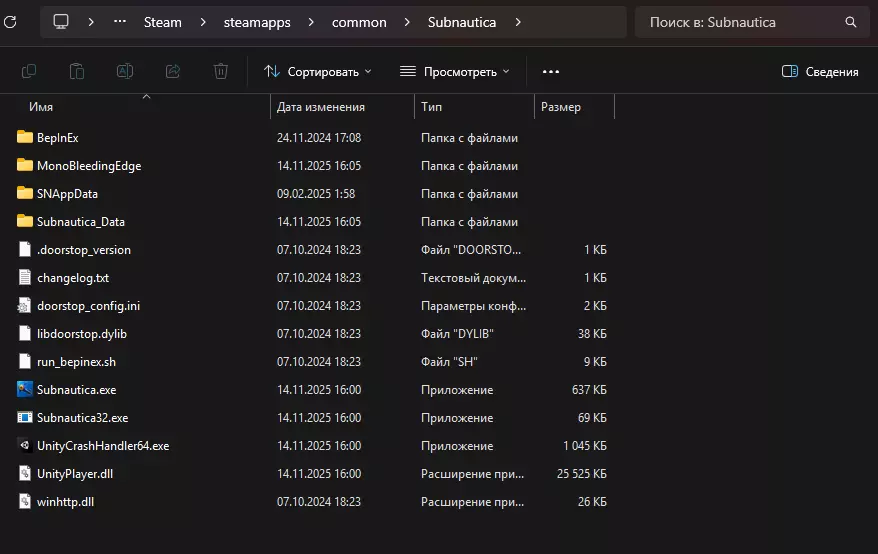The image size is (878, 554).
Task: Open the Просмотреть view dropdown
Action: coord(454,71)
